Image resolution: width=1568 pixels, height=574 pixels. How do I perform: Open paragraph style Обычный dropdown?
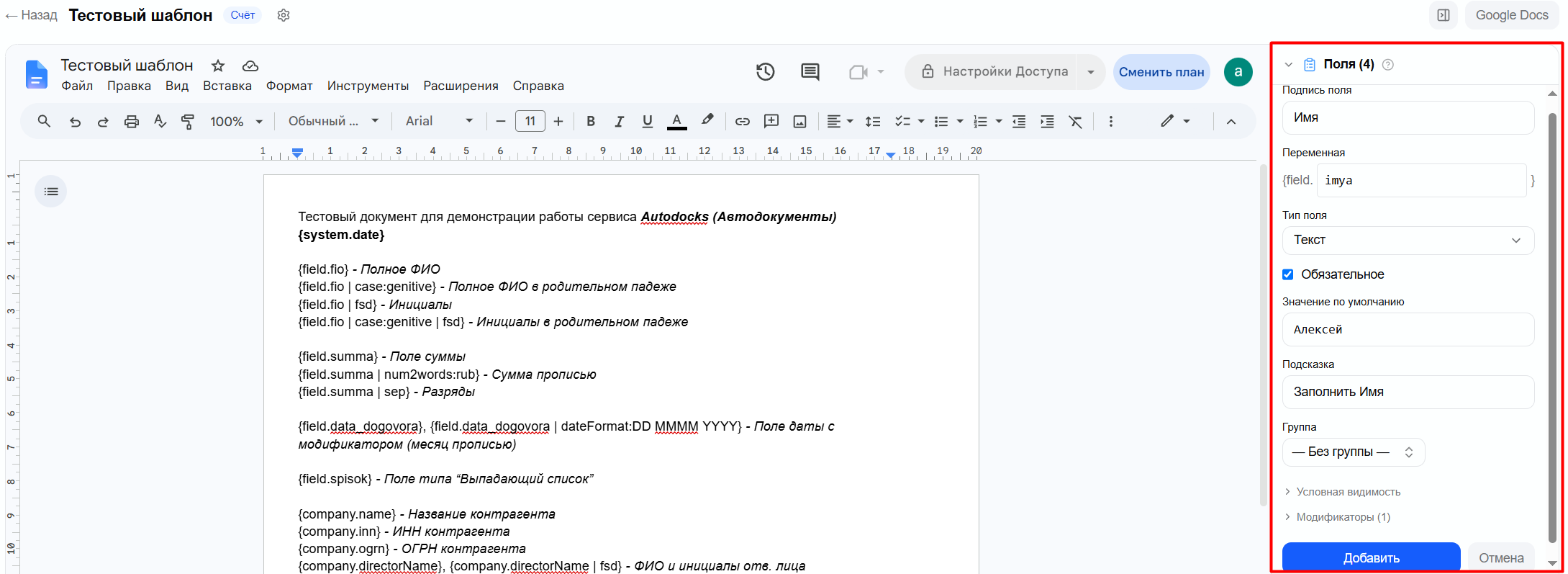[x=333, y=121]
